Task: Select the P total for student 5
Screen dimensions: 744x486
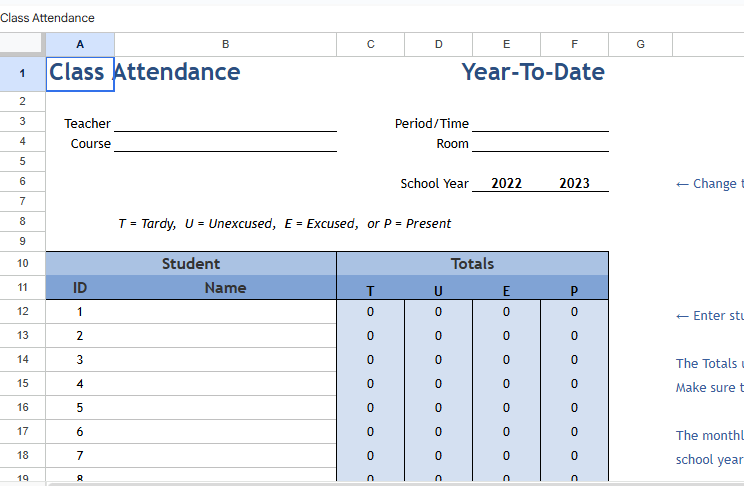Action: (x=574, y=408)
